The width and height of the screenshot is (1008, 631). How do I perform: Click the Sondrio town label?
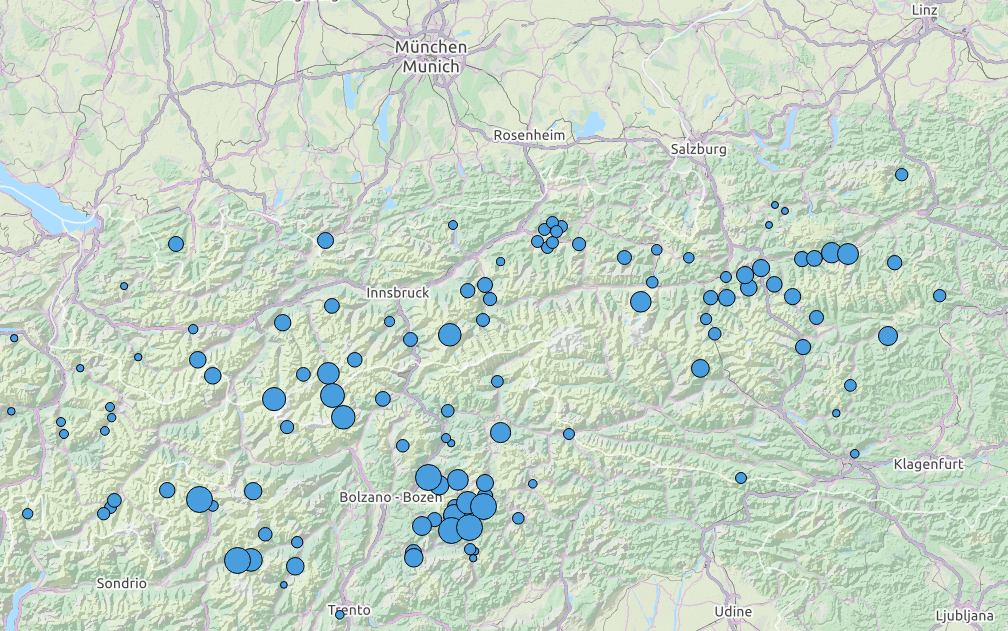click(x=122, y=583)
